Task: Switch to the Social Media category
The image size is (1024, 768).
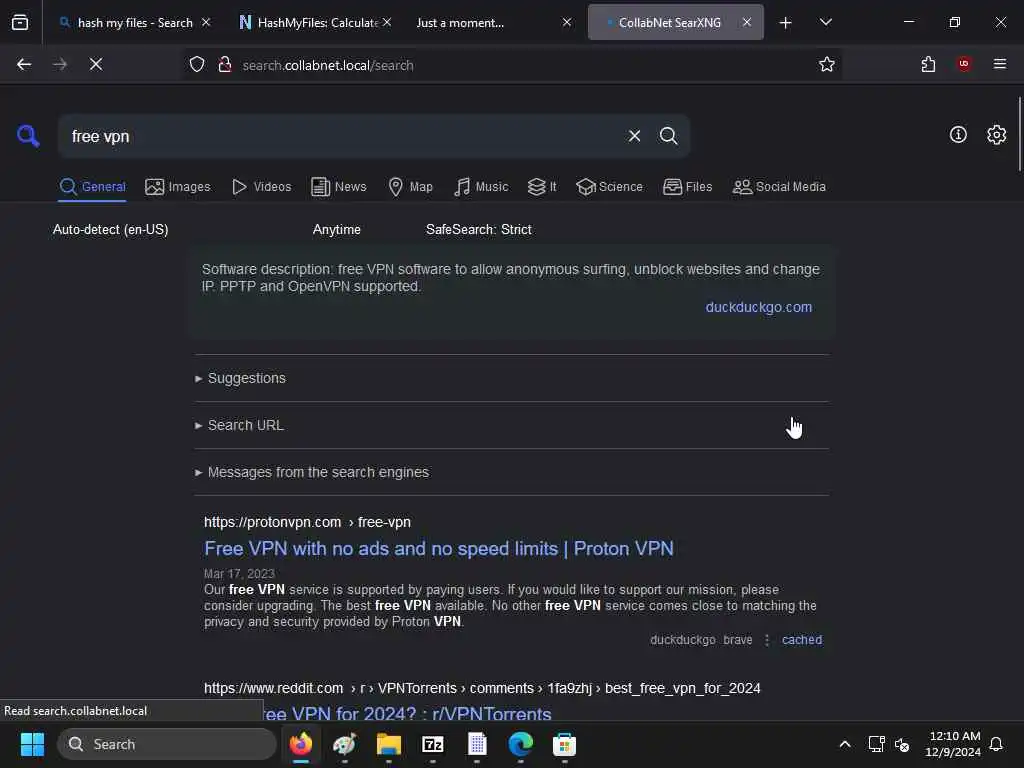Action: [x=779, y=187]
